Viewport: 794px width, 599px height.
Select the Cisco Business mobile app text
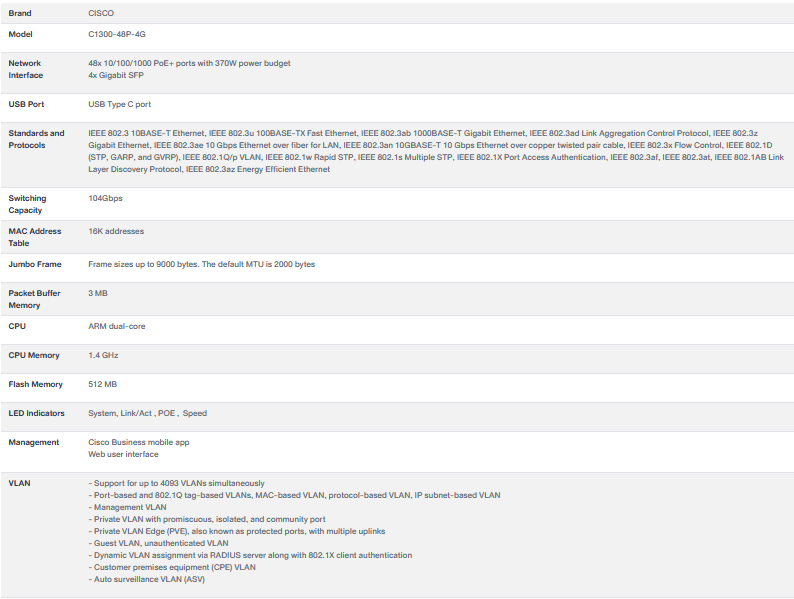(139, 442)
